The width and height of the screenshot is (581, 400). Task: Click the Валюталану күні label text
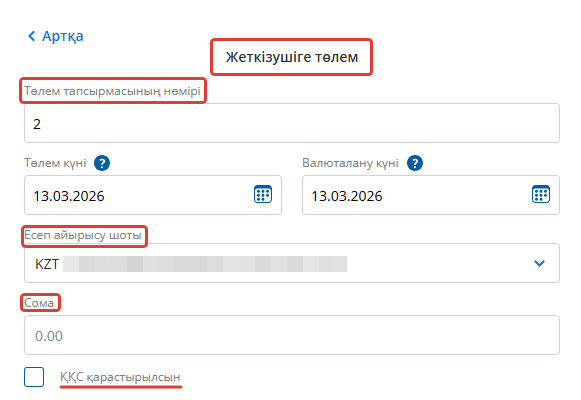pyautogui.click(x=351, y=163)
